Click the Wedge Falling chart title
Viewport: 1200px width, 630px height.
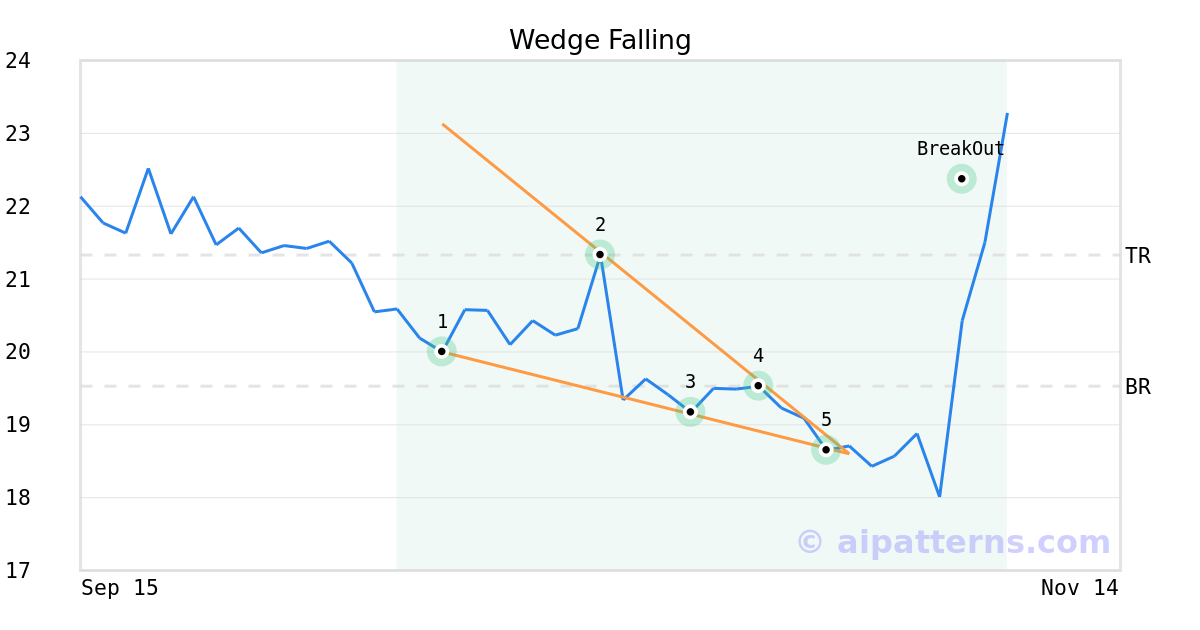tap(600, 40)
